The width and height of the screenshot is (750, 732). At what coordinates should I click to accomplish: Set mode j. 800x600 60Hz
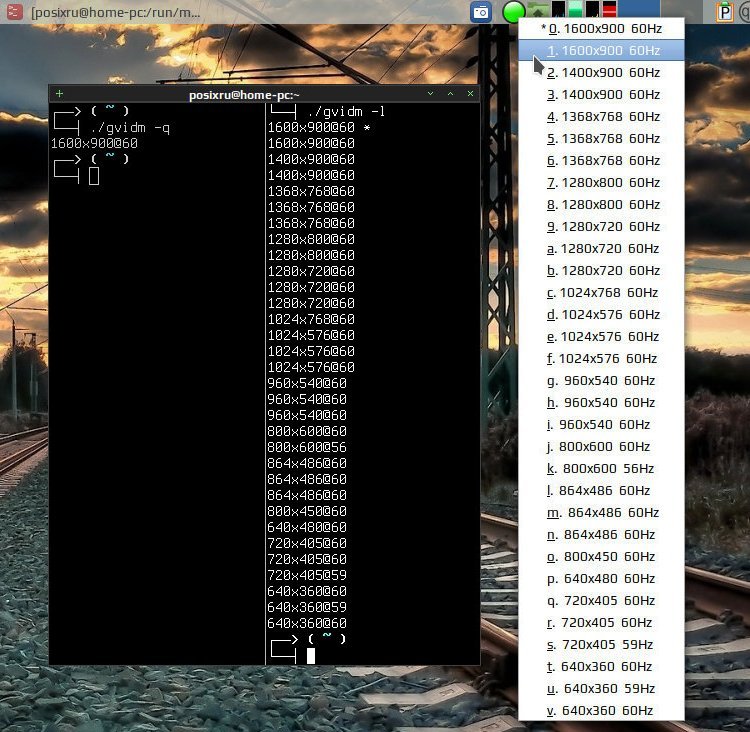pyautogui.click(x=601, y=446)
